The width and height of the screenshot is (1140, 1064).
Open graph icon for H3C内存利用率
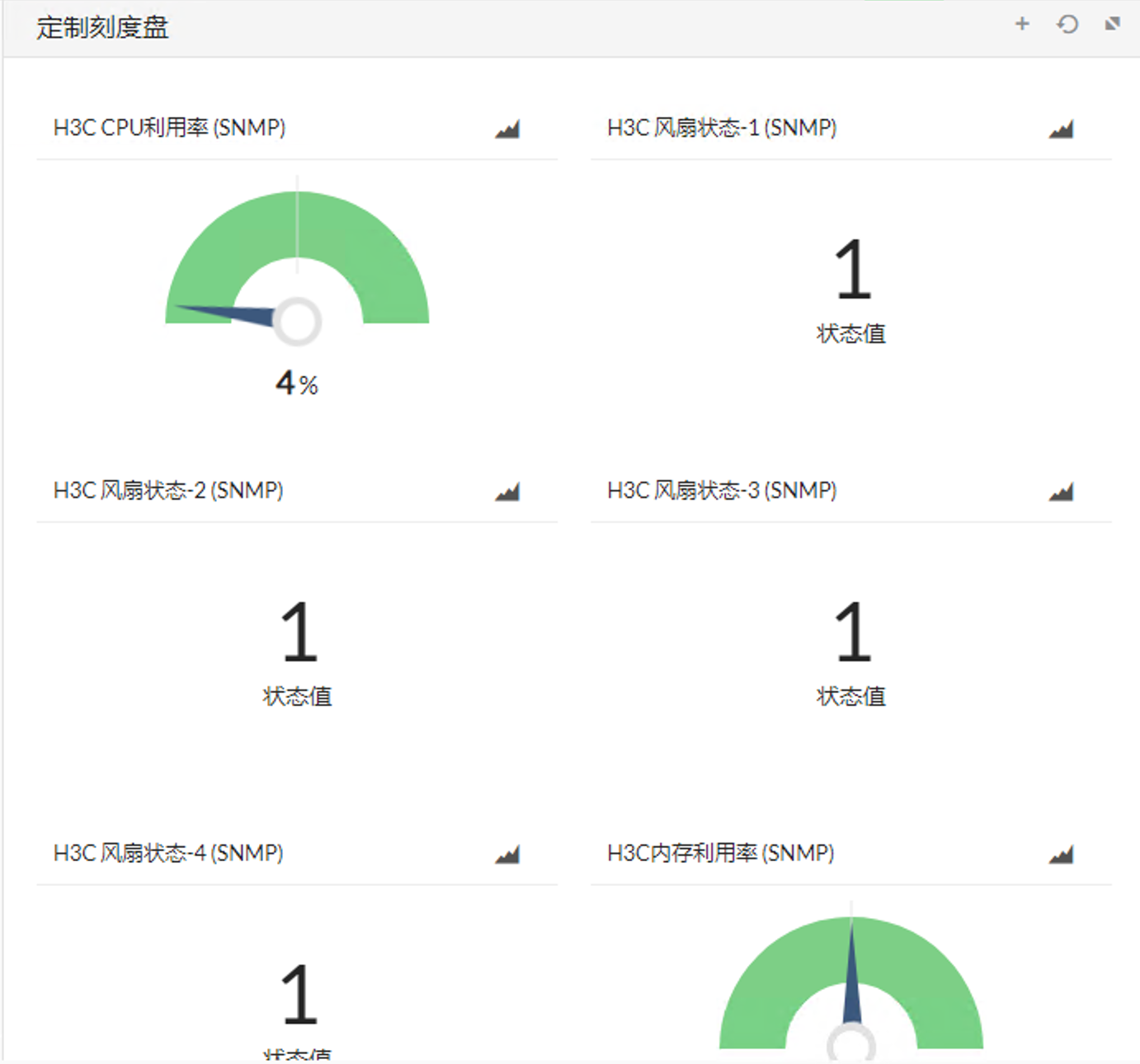click(x=1061, y=854)
